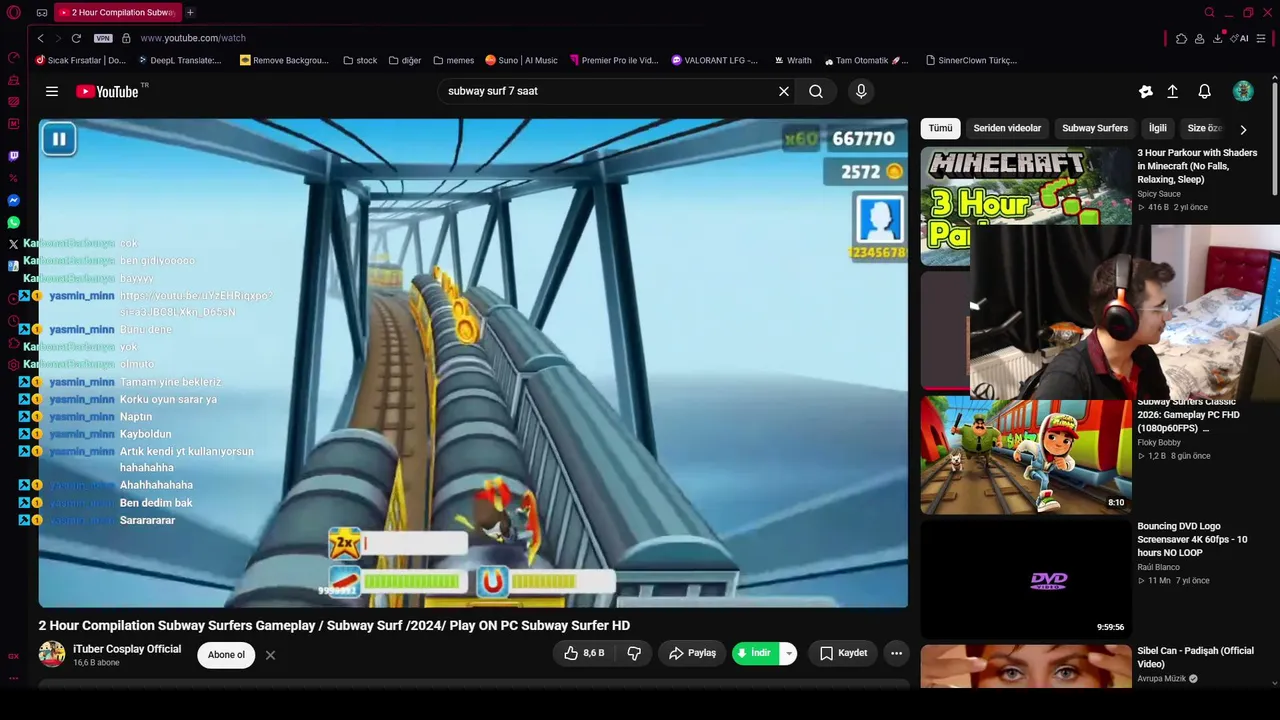This screenshot has height=720, width=1280.
Task: Select the Subway Surfers chip
Action: 1095,128
